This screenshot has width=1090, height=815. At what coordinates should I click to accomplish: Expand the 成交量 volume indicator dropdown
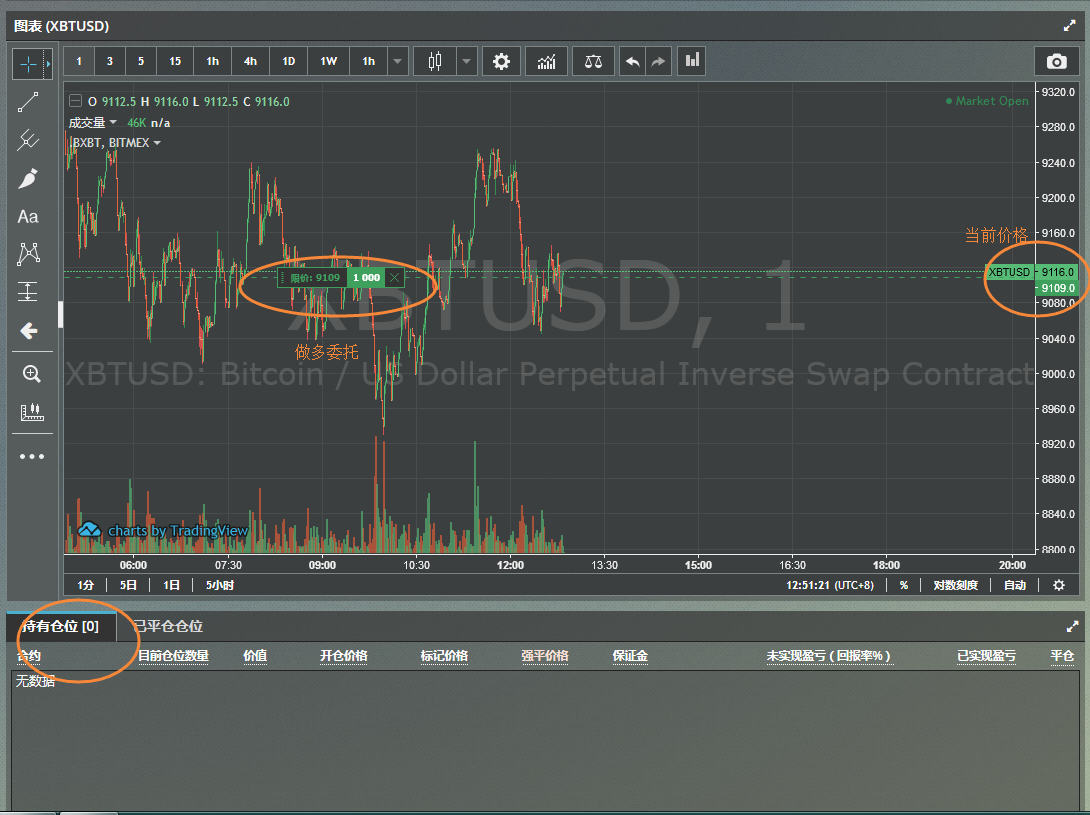pos(113,122)
